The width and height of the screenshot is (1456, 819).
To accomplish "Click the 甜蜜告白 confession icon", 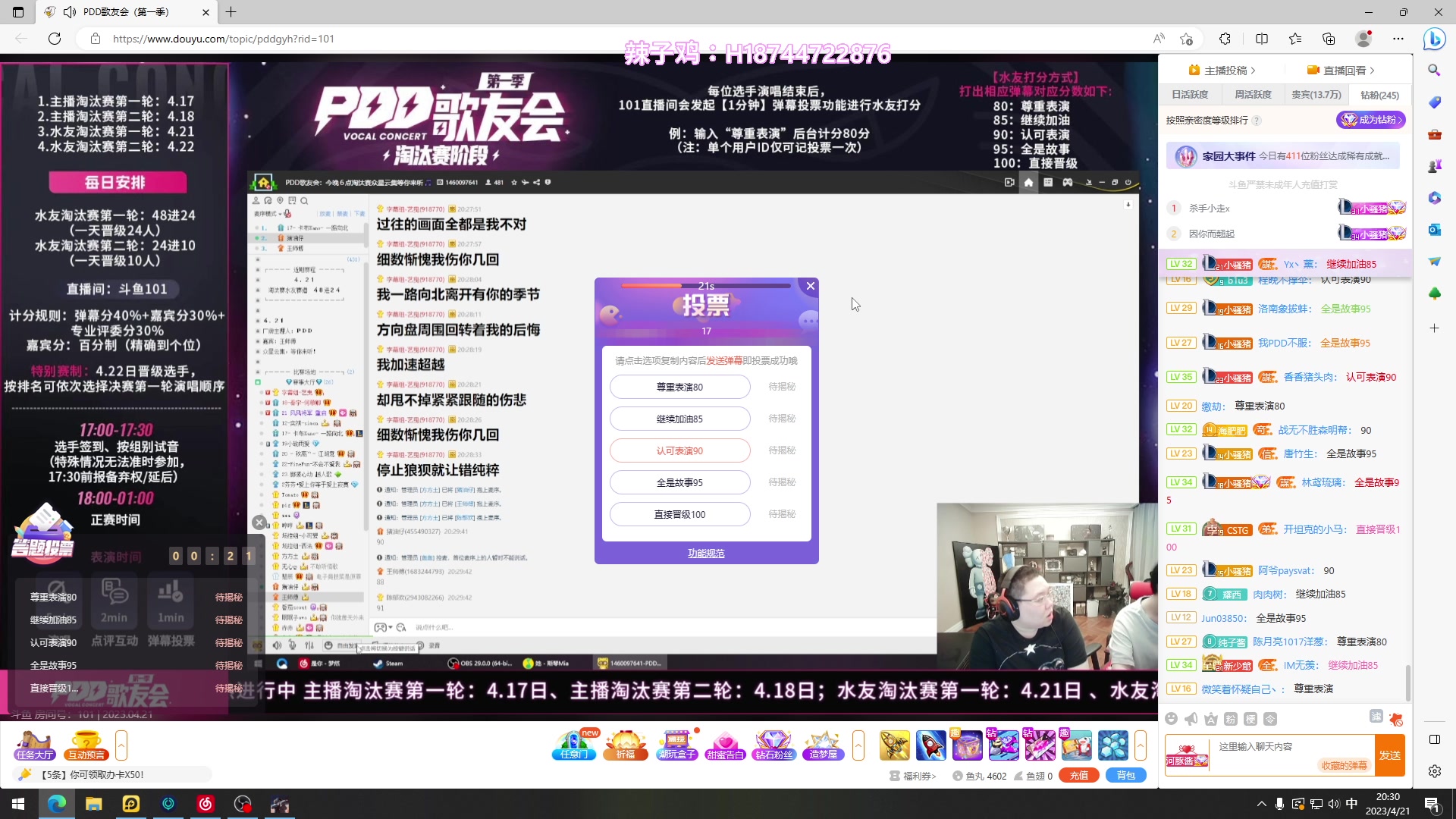I will click(725, 745).
